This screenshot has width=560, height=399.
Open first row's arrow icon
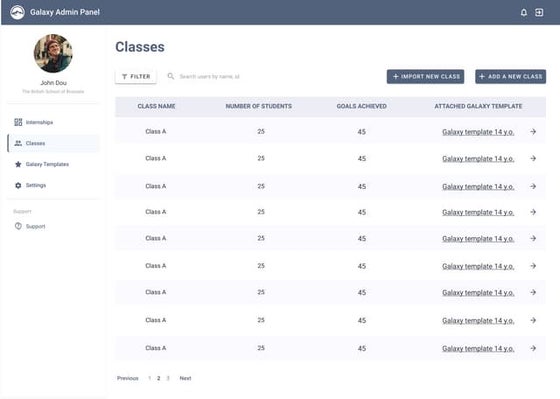click(x=533, y=132)
